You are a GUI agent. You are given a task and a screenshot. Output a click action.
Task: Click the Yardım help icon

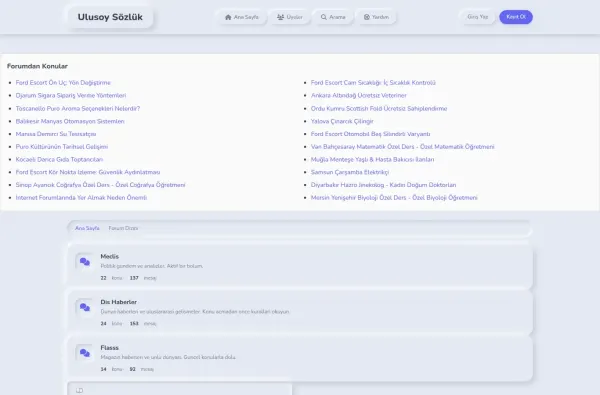click(367, 17)
